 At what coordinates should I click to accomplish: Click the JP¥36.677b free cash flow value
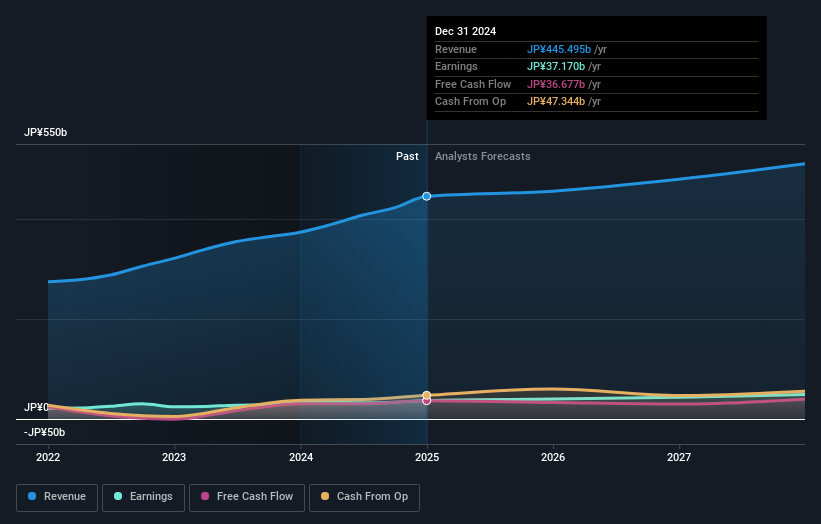[556, 84]
